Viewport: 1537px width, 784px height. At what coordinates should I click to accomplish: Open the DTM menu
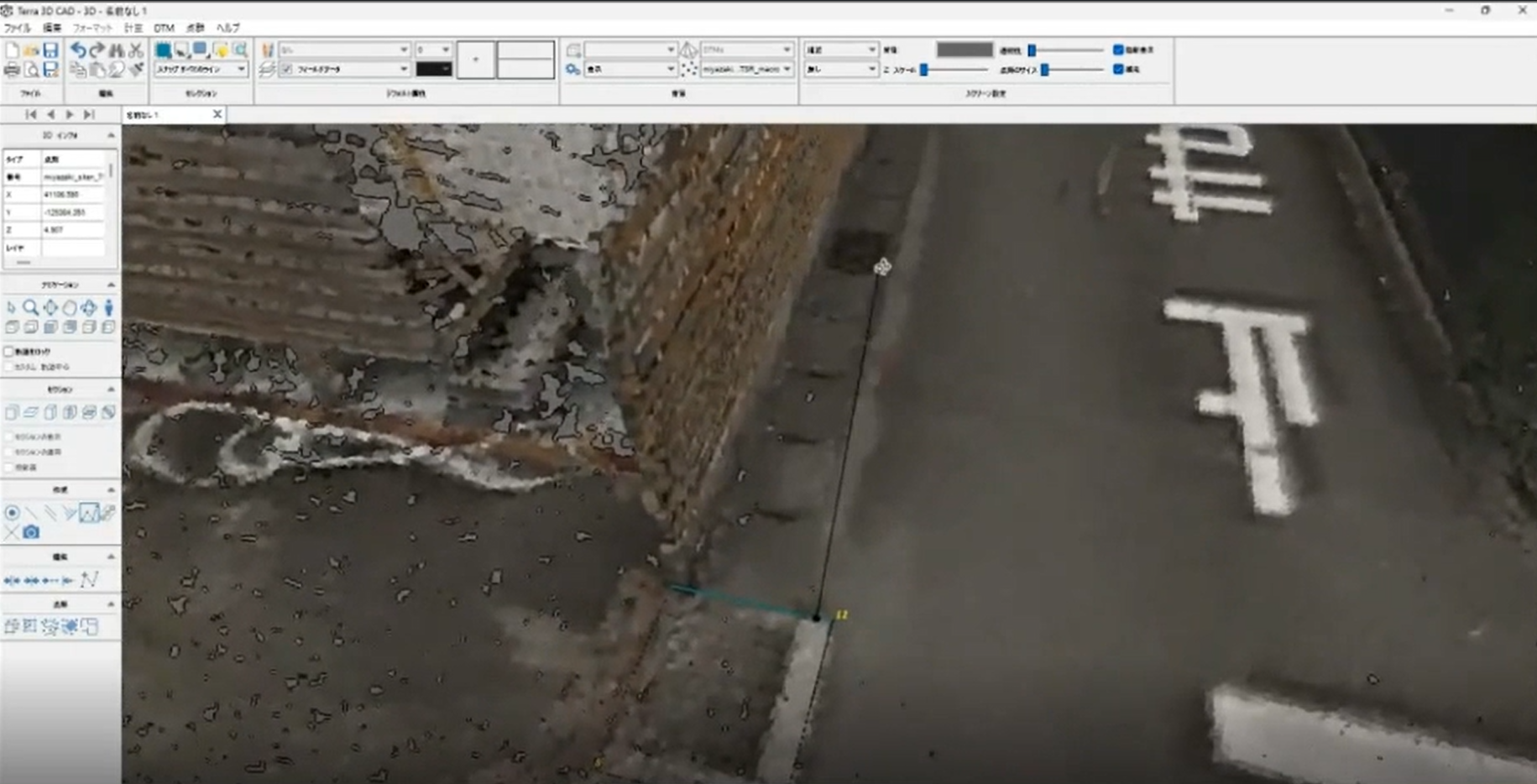click(164, 28)
